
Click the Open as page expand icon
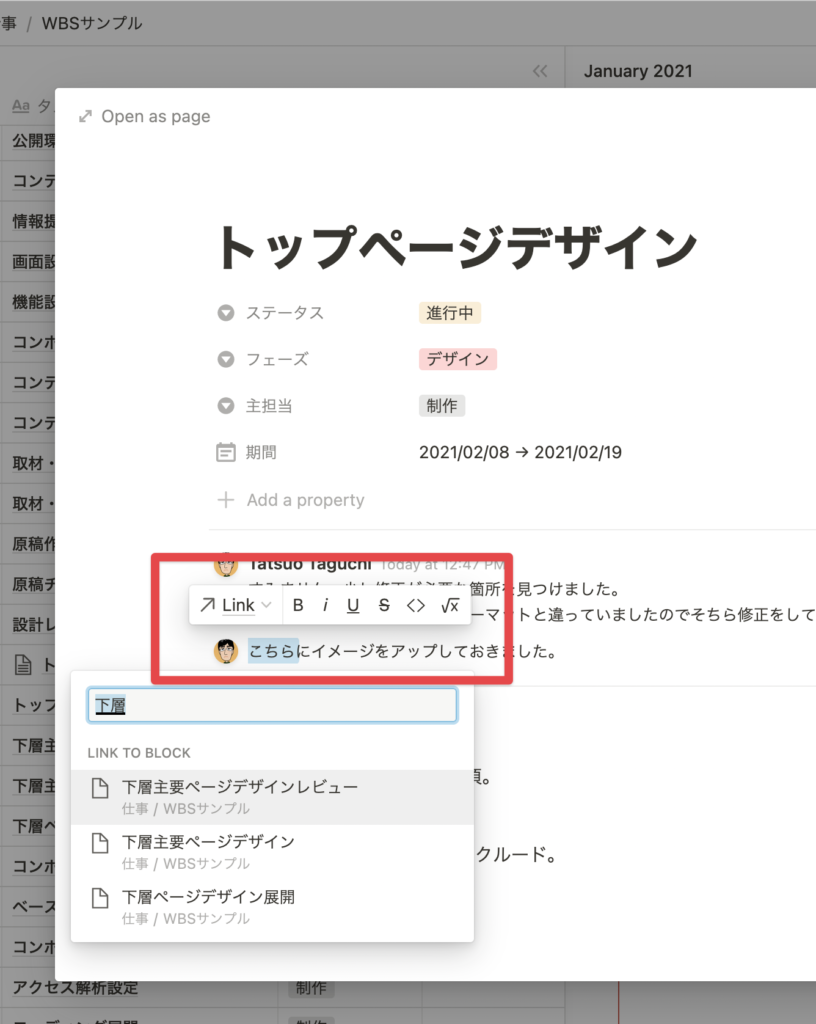86,116
